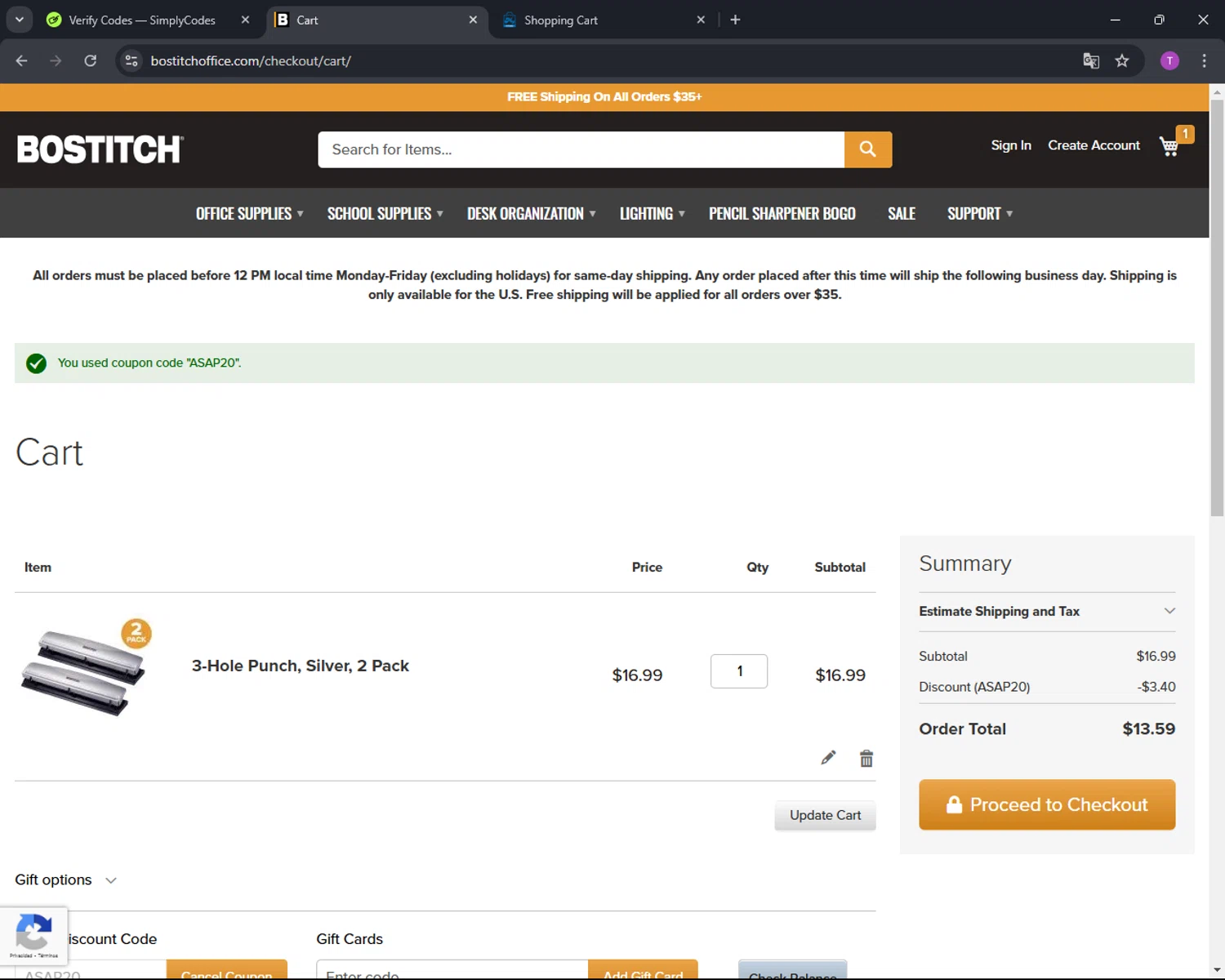The width and height of the screenshot is (1225, 980).
Task: Click Update Cart button
Action: 825,815
